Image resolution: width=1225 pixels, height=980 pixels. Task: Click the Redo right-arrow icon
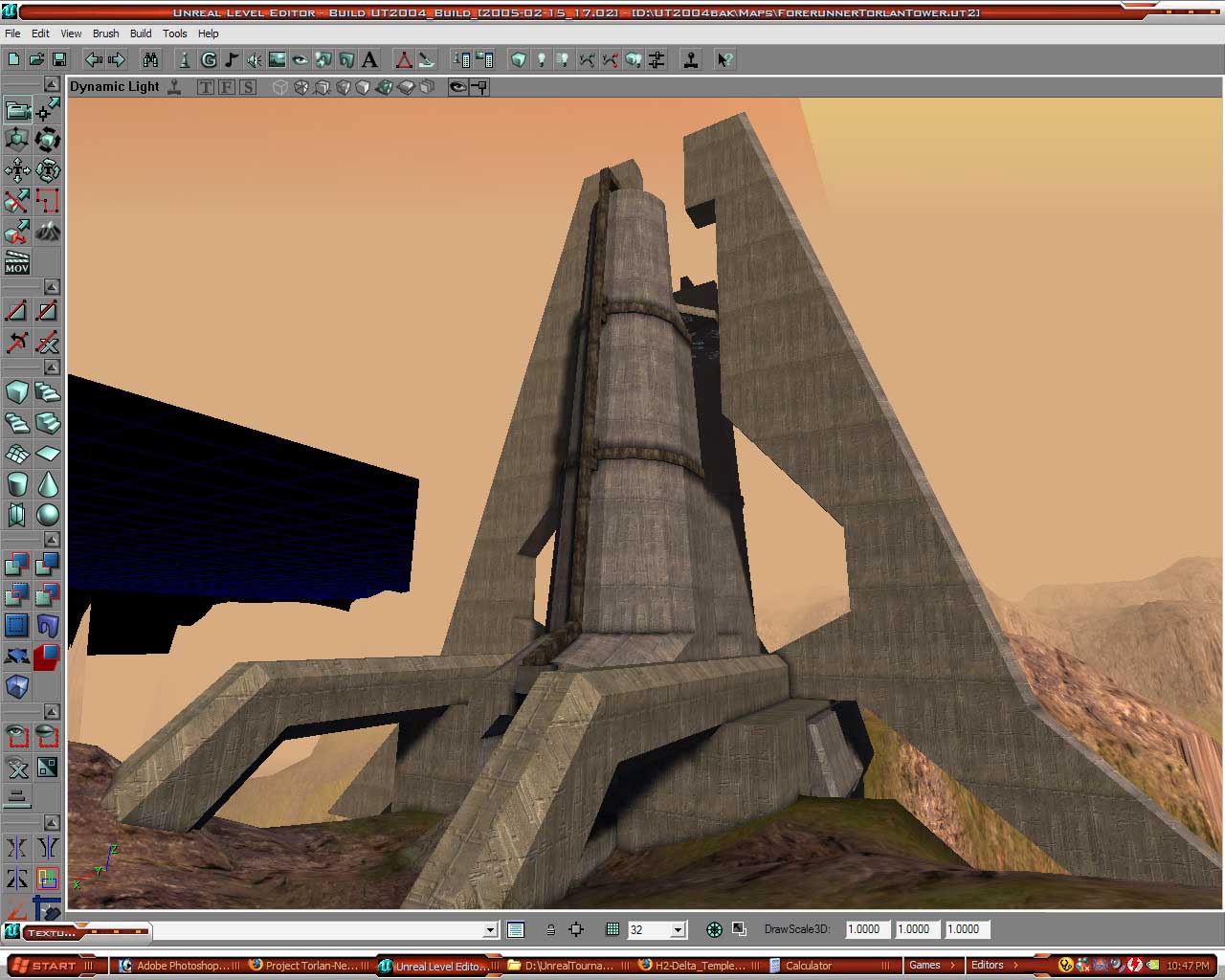tap(117, 59)
